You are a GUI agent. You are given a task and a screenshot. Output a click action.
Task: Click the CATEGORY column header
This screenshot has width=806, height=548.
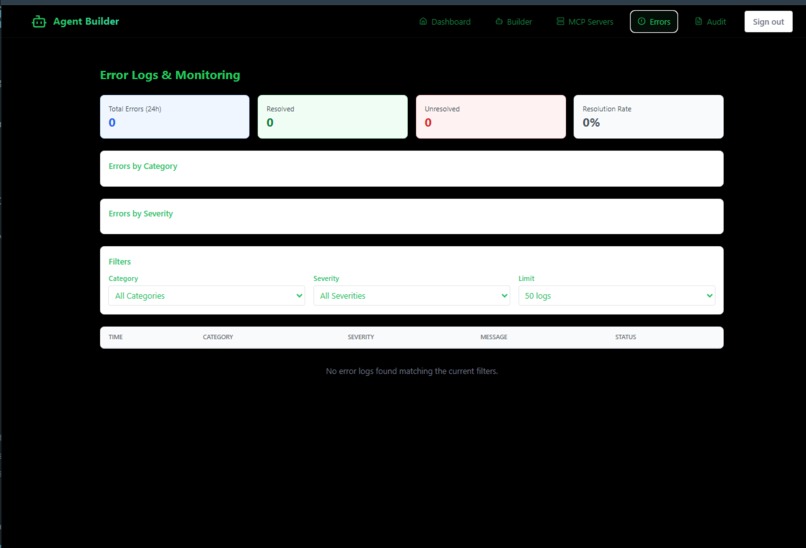[218, 337]
